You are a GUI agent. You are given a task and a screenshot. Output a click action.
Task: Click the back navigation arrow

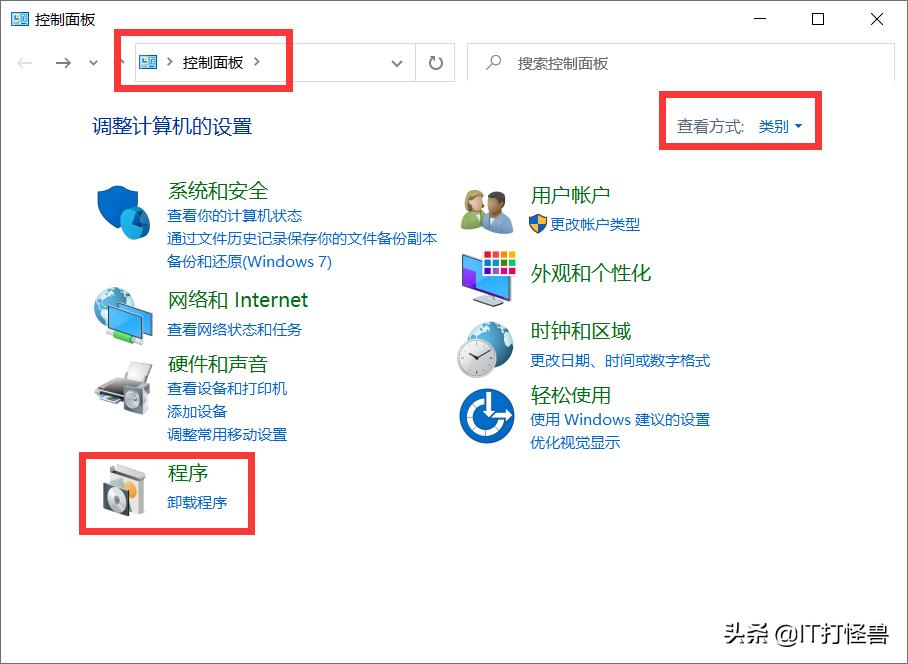click(24, 61)
